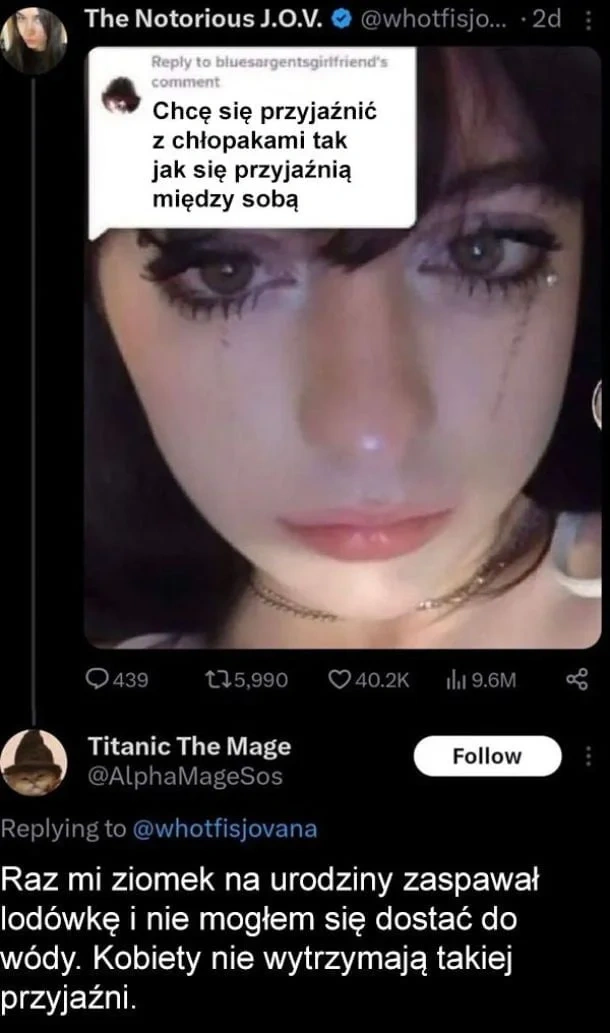610x1033 pixels.
Task: Follow Titanic The Mage
Action: pyautogui.click(x=487, y=756)
